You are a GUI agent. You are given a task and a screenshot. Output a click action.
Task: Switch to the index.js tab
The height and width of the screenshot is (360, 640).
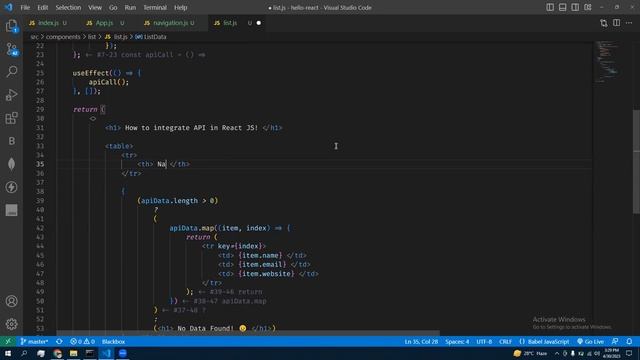coord(47,23)
